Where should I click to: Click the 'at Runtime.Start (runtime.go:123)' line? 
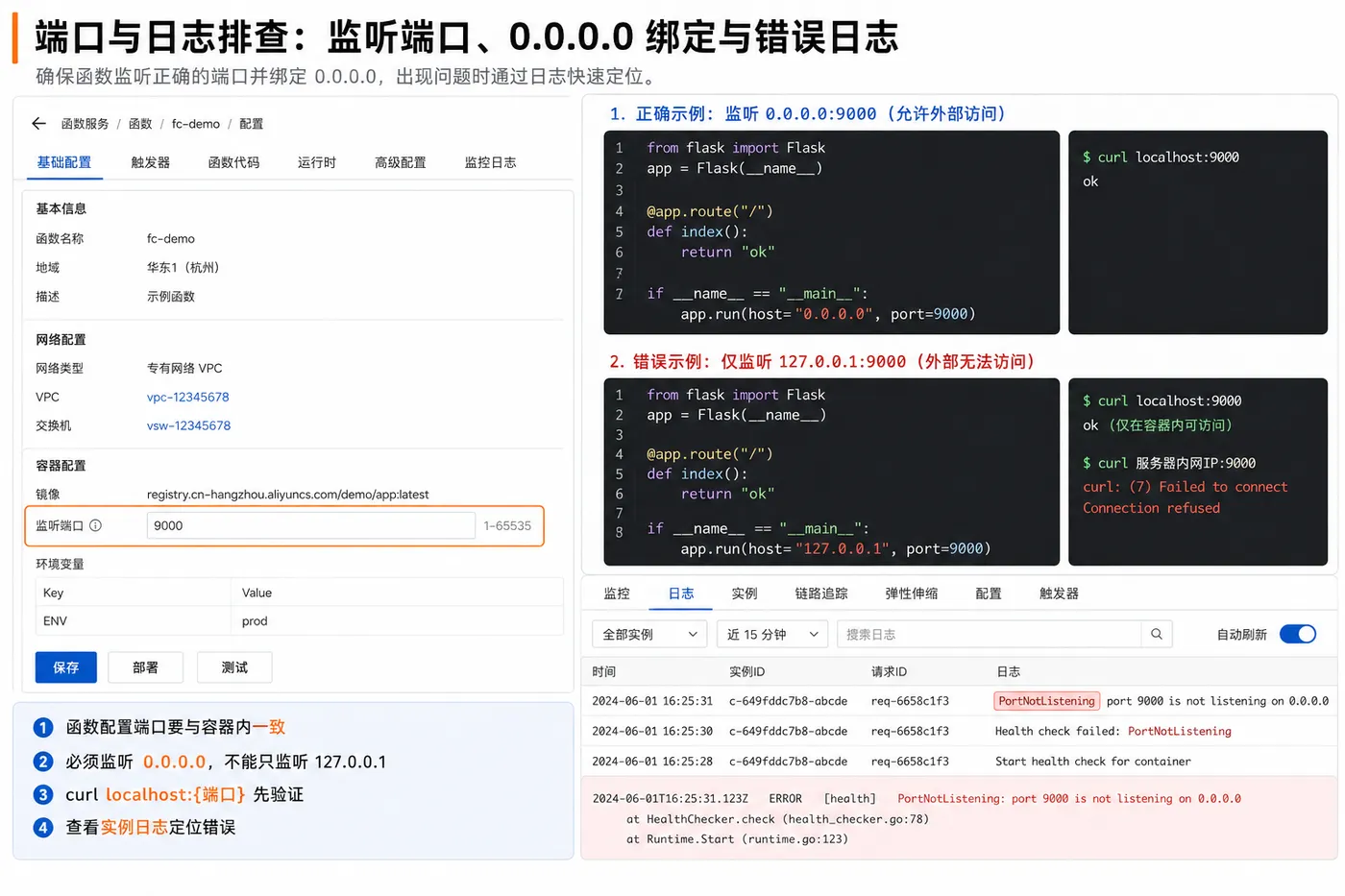pyautogui.click(x=737, y=839)
